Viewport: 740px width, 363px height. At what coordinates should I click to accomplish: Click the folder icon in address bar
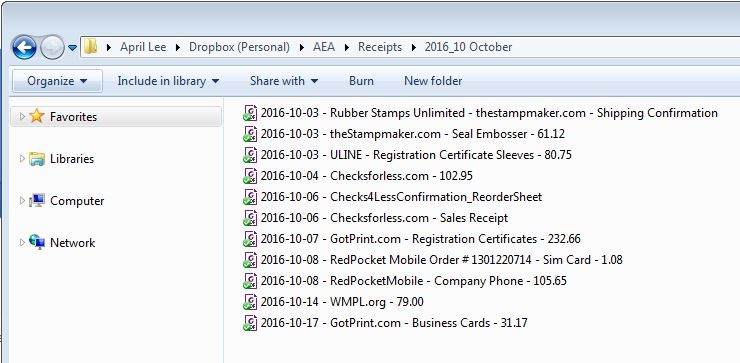click(90, 47)
